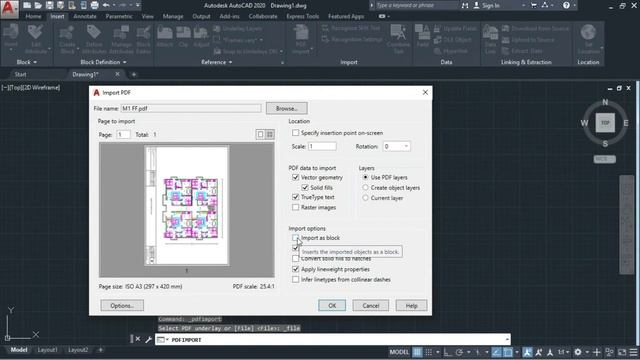The image size is (640, 360).
Task: Open the Rotation dropdown
Action: [x=406, y=146]
